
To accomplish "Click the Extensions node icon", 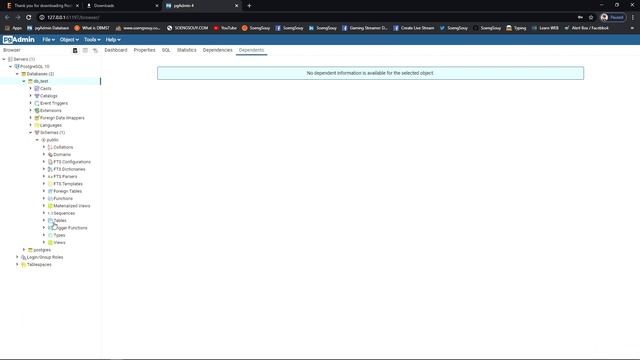I will 37,111.
